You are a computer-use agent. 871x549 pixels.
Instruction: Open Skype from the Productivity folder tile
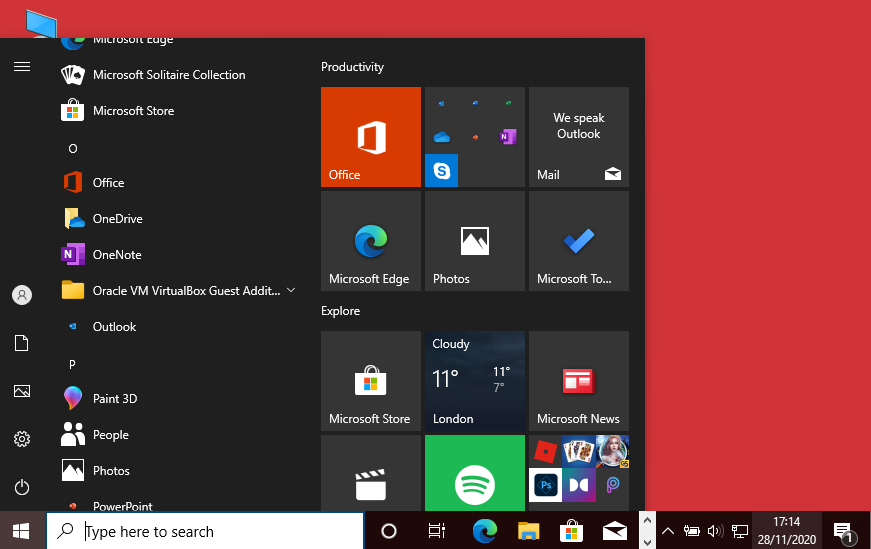coord(442,170)
